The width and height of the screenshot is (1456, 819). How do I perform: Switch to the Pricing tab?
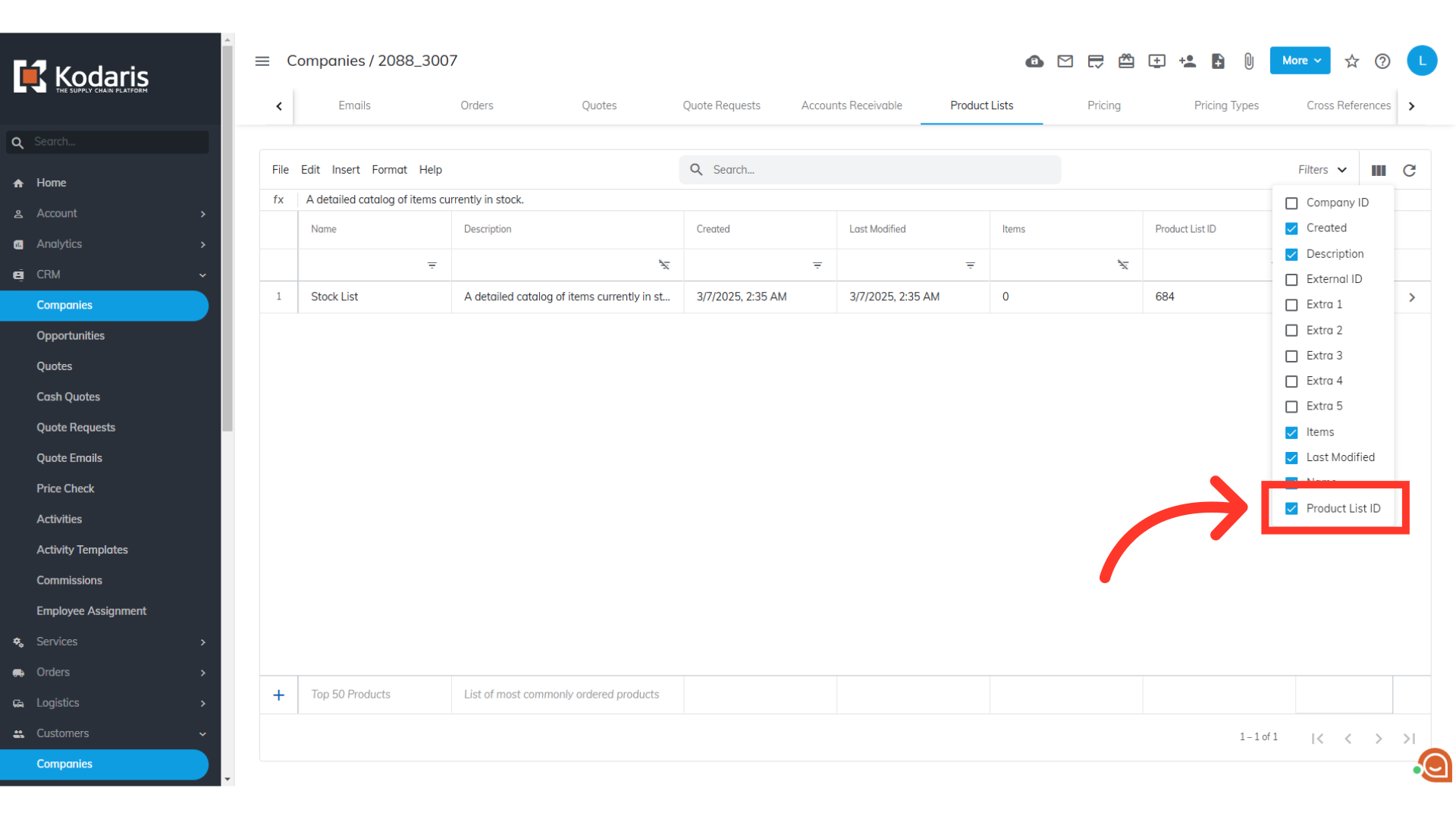(x=1103, y=105)
